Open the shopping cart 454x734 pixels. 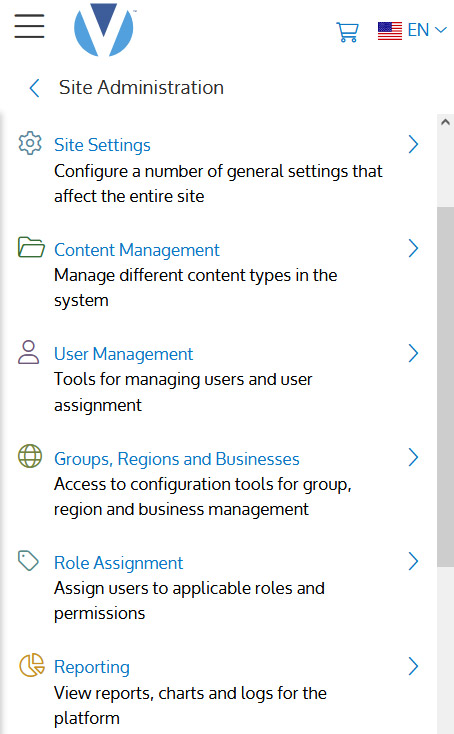(347, 32)
